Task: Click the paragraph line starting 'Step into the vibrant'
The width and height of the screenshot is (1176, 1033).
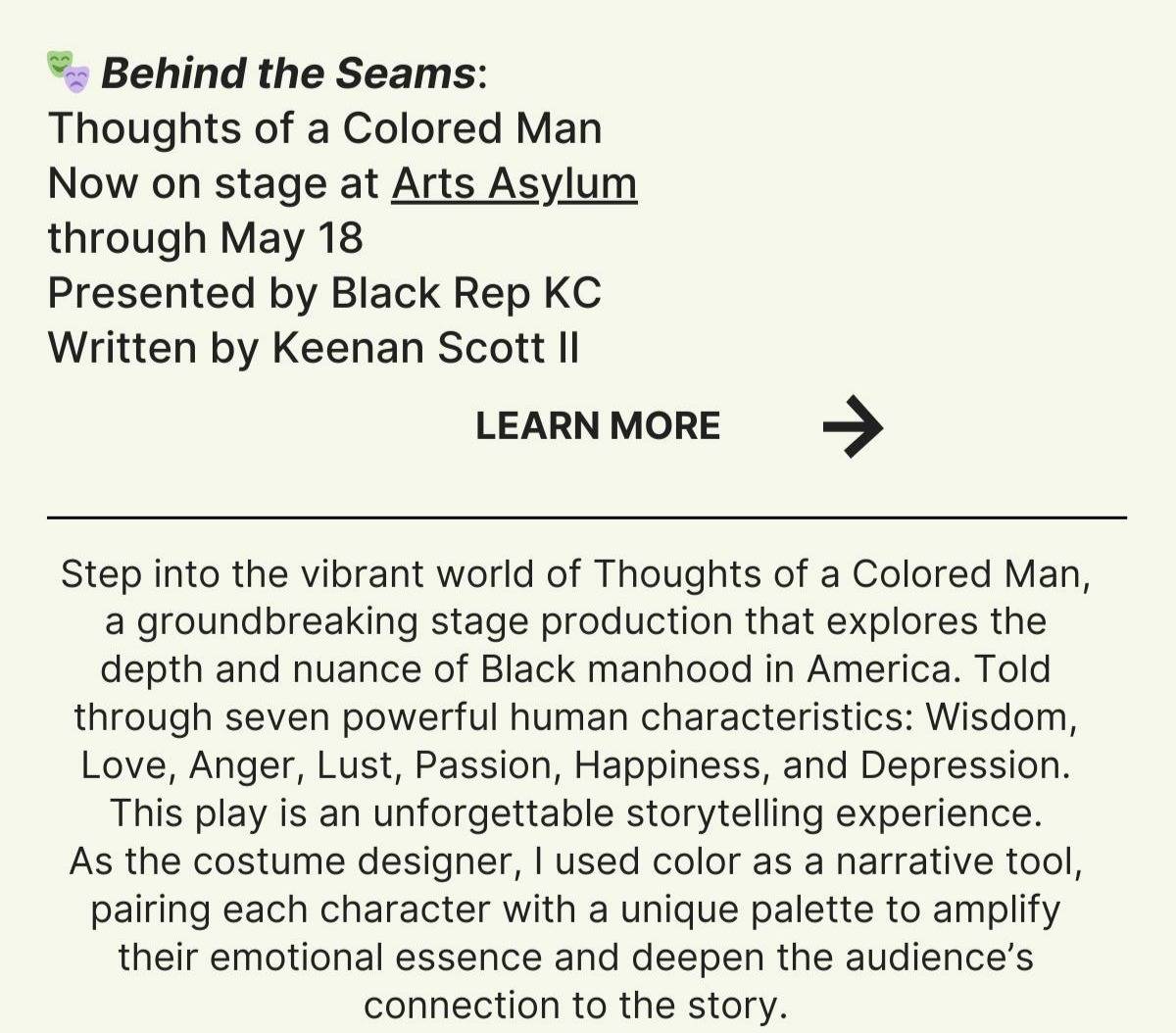Action: (x=575, y=574)
